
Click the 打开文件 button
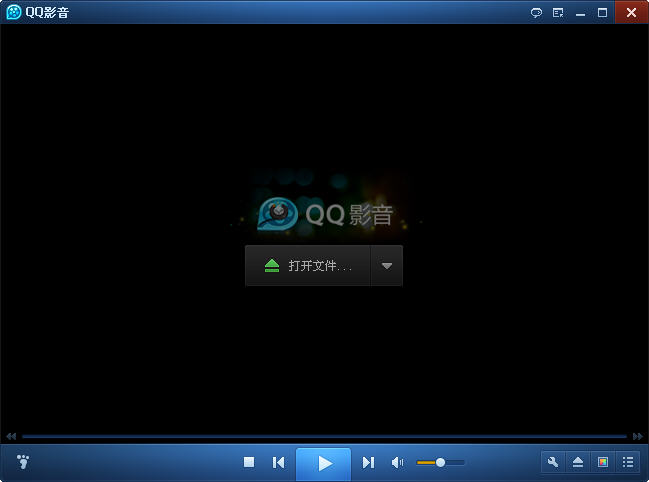click(308, 266)
